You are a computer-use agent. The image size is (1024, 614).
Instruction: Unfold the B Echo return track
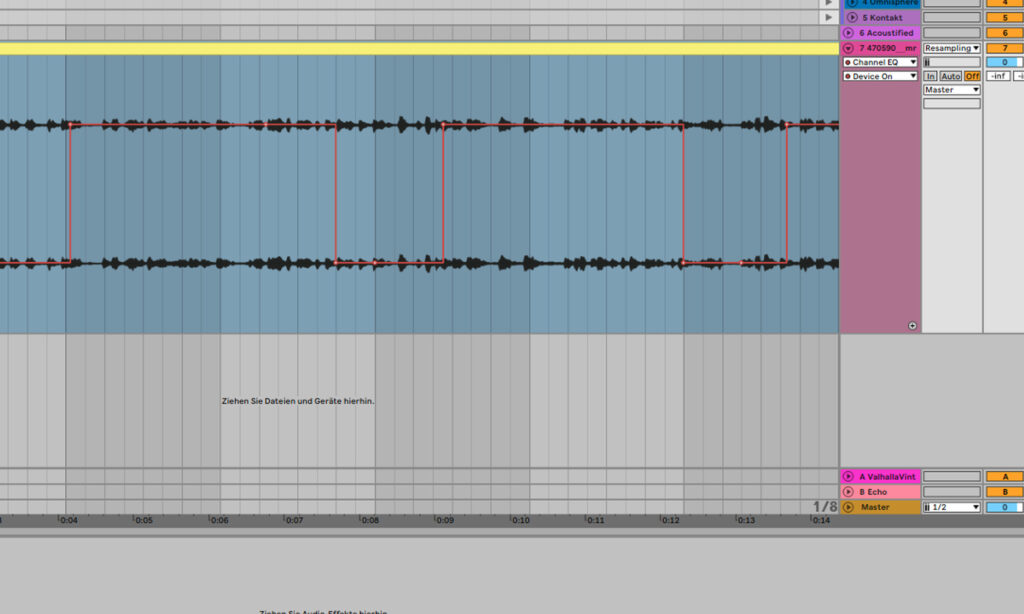pos(848,492)
